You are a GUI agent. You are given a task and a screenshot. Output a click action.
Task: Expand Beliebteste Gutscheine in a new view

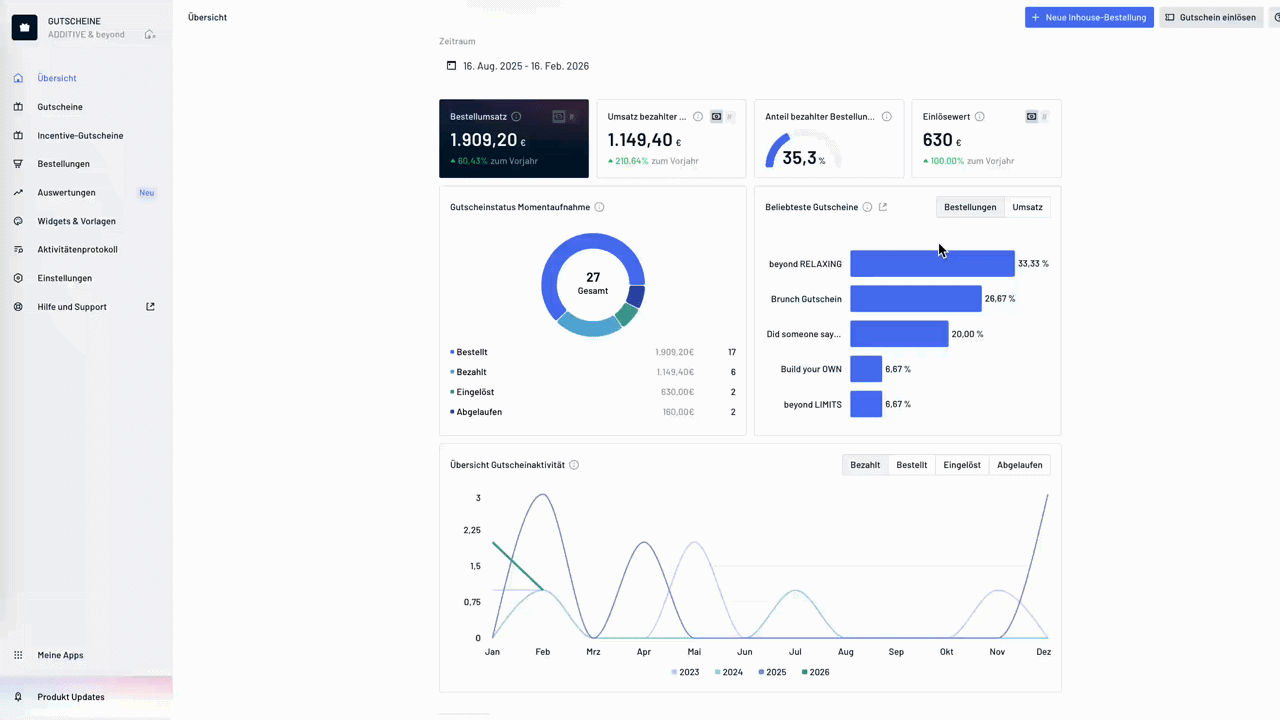click(883, 207)
